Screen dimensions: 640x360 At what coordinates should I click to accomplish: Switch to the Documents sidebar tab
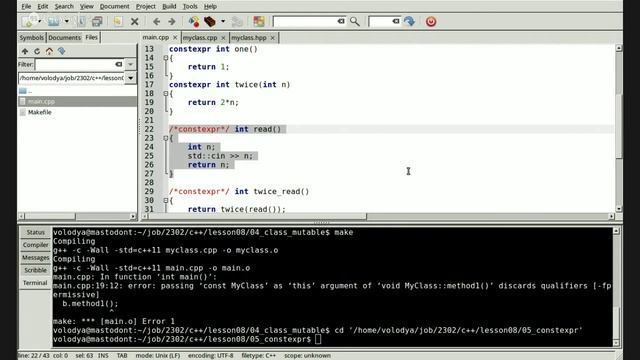pos(64,38)
